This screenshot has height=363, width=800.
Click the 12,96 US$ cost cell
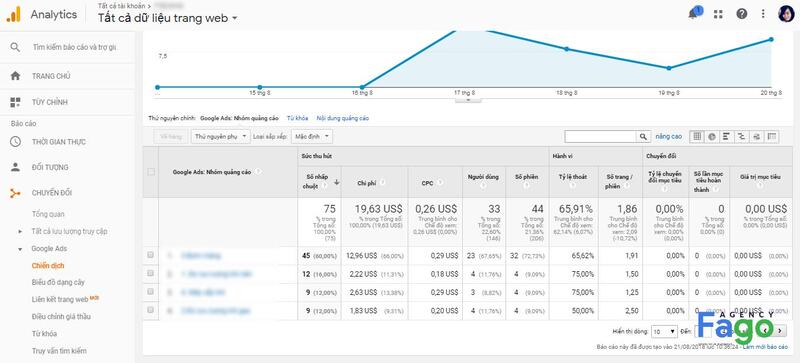[x=362, y=255]
